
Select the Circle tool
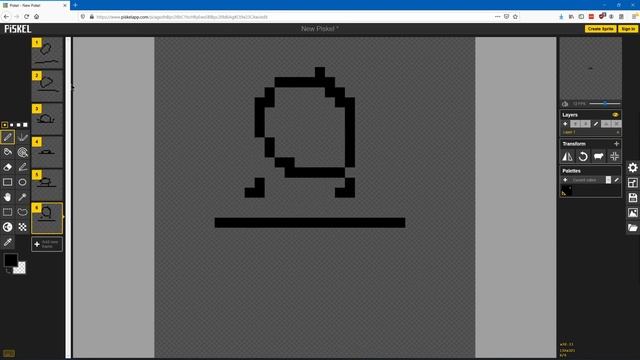coord(22,182)
